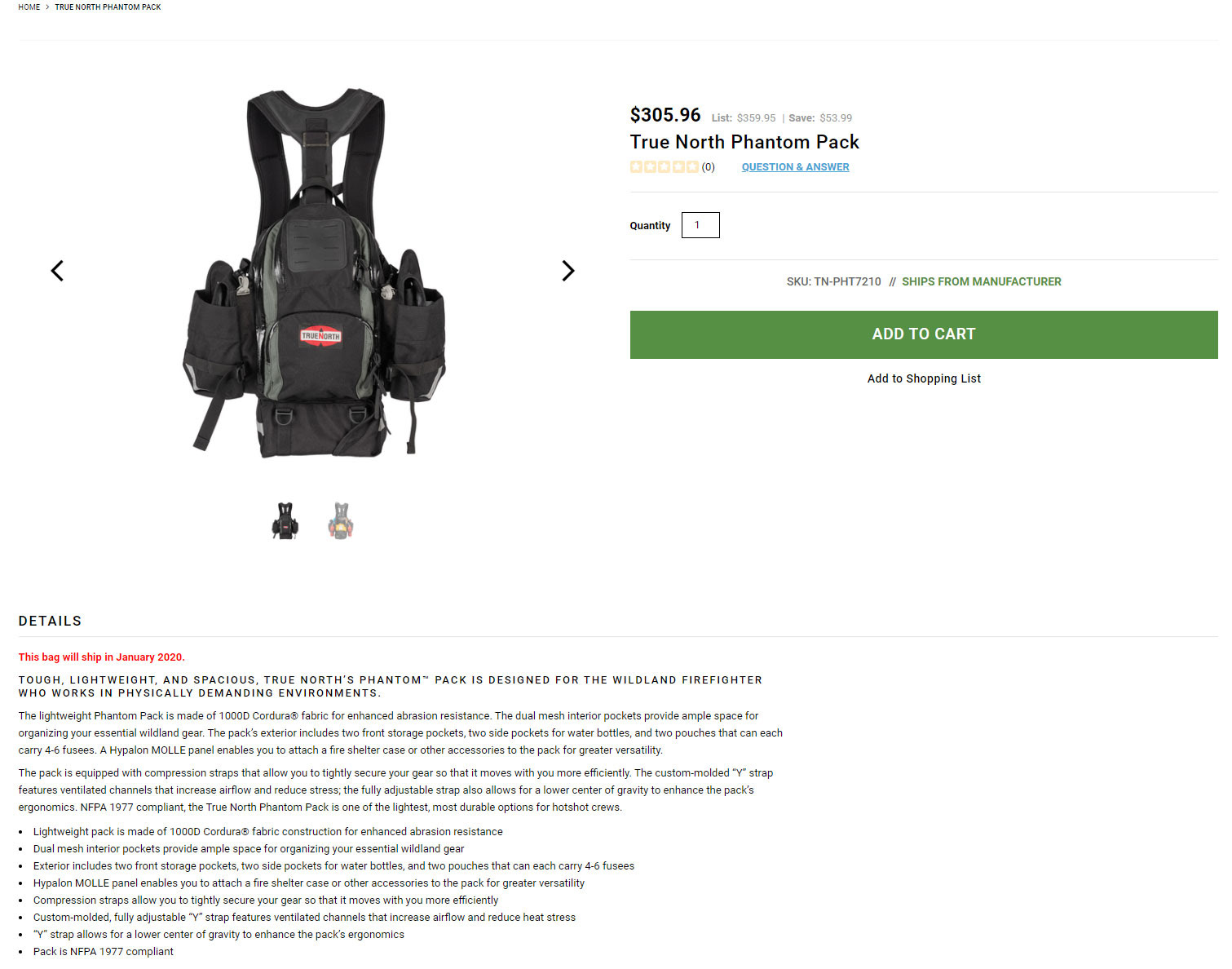Click the review count (0)
Viewport: 1232px width, 969px height.
click(708, 167)
